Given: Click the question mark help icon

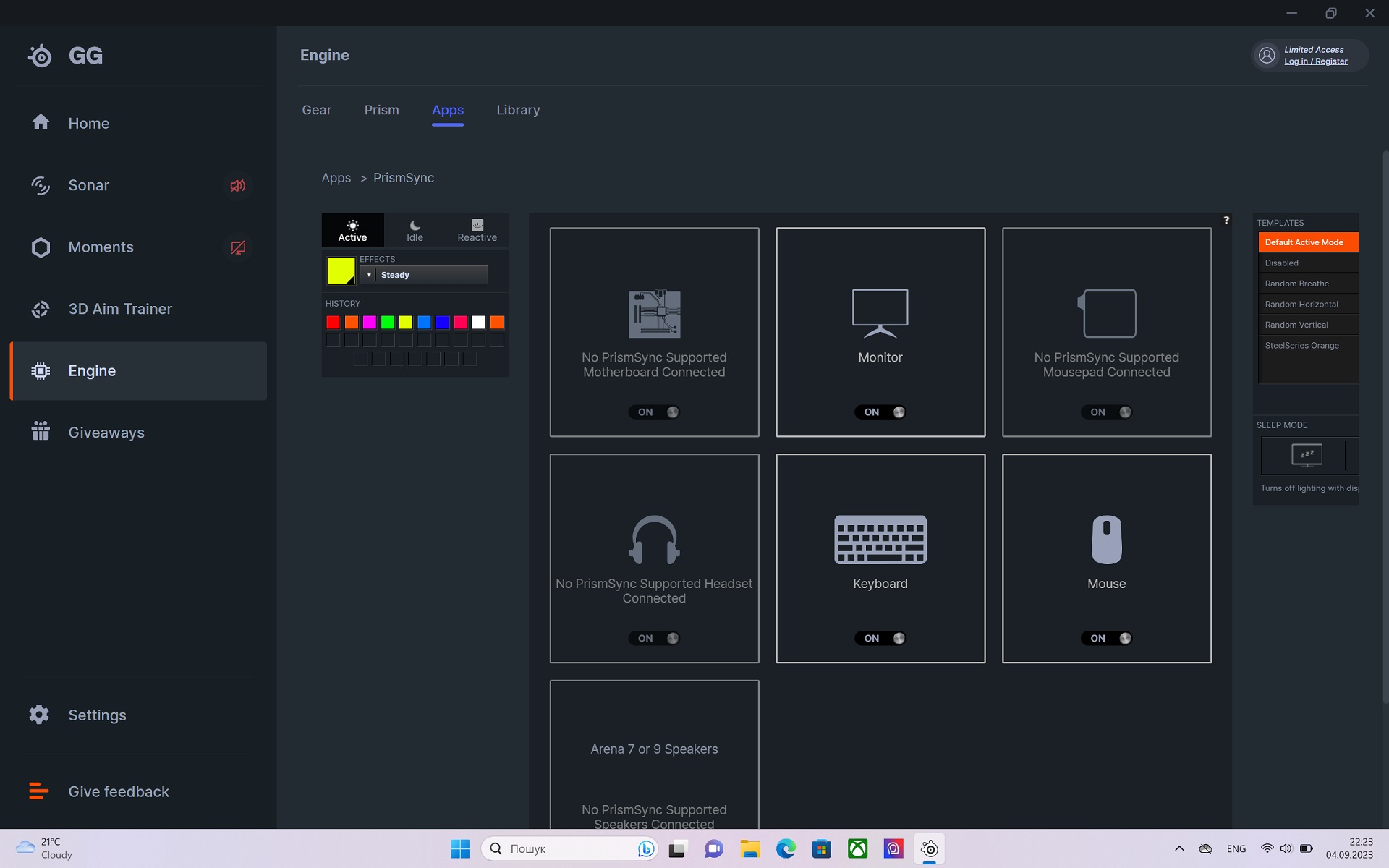Looking at the screenshot, I should 1226,220.
